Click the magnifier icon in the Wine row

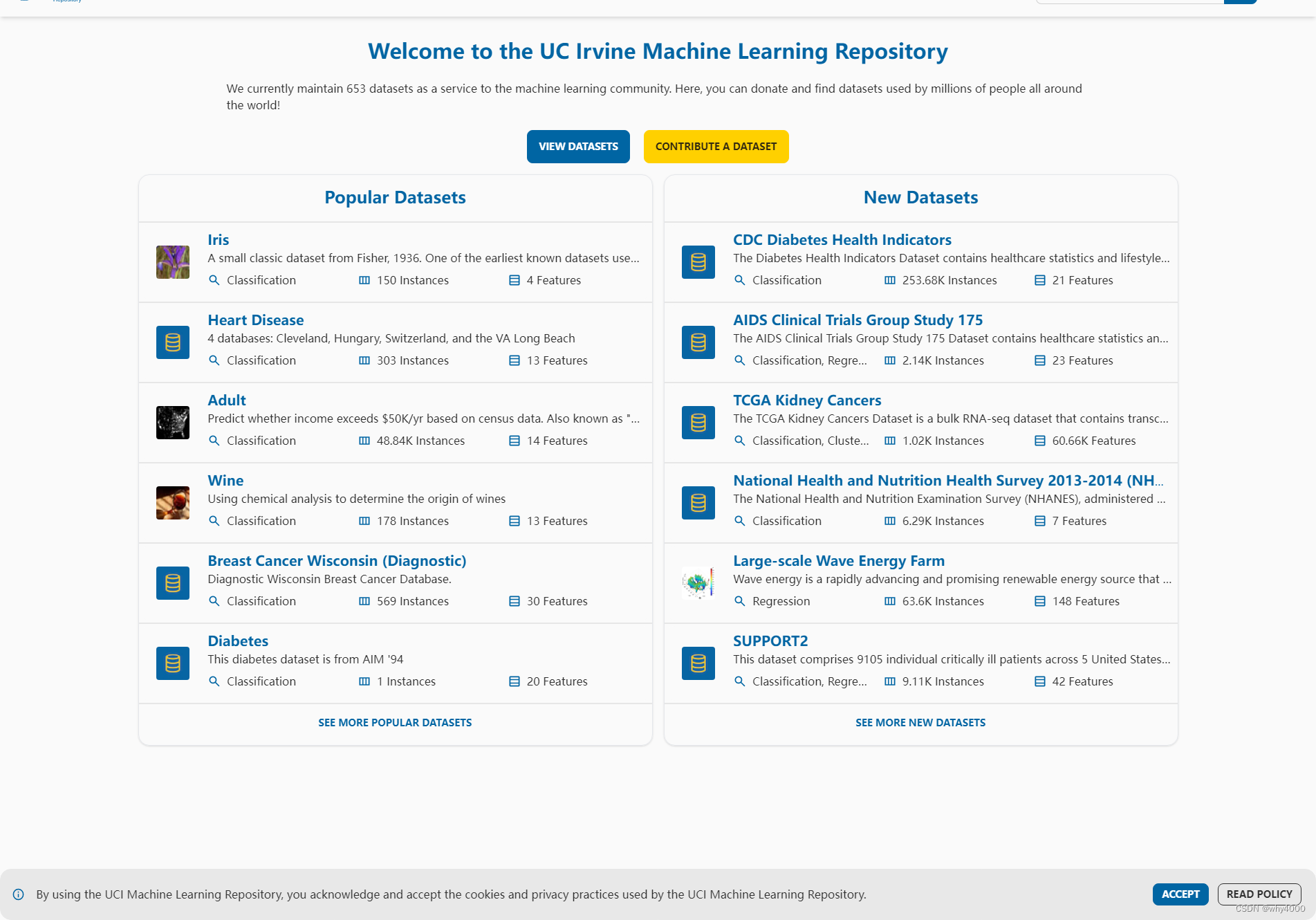pyautogui.click(x=214, y=521)
